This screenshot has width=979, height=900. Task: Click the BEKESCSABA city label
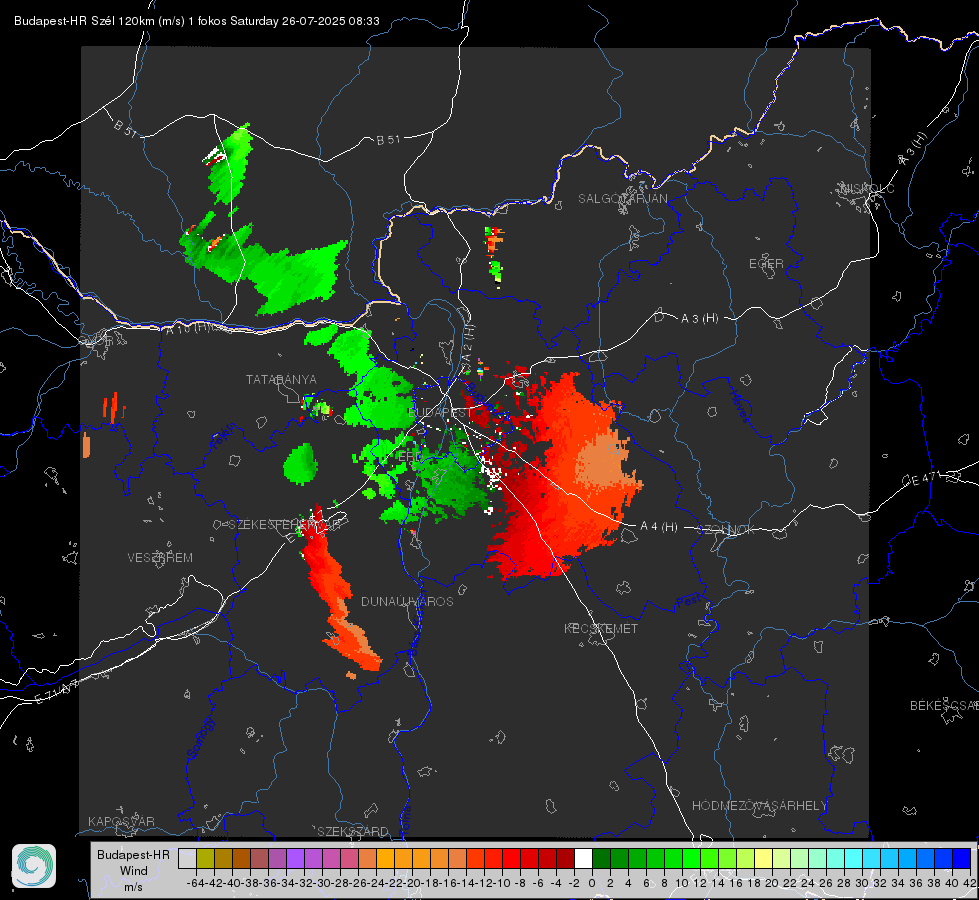point(944,706)
